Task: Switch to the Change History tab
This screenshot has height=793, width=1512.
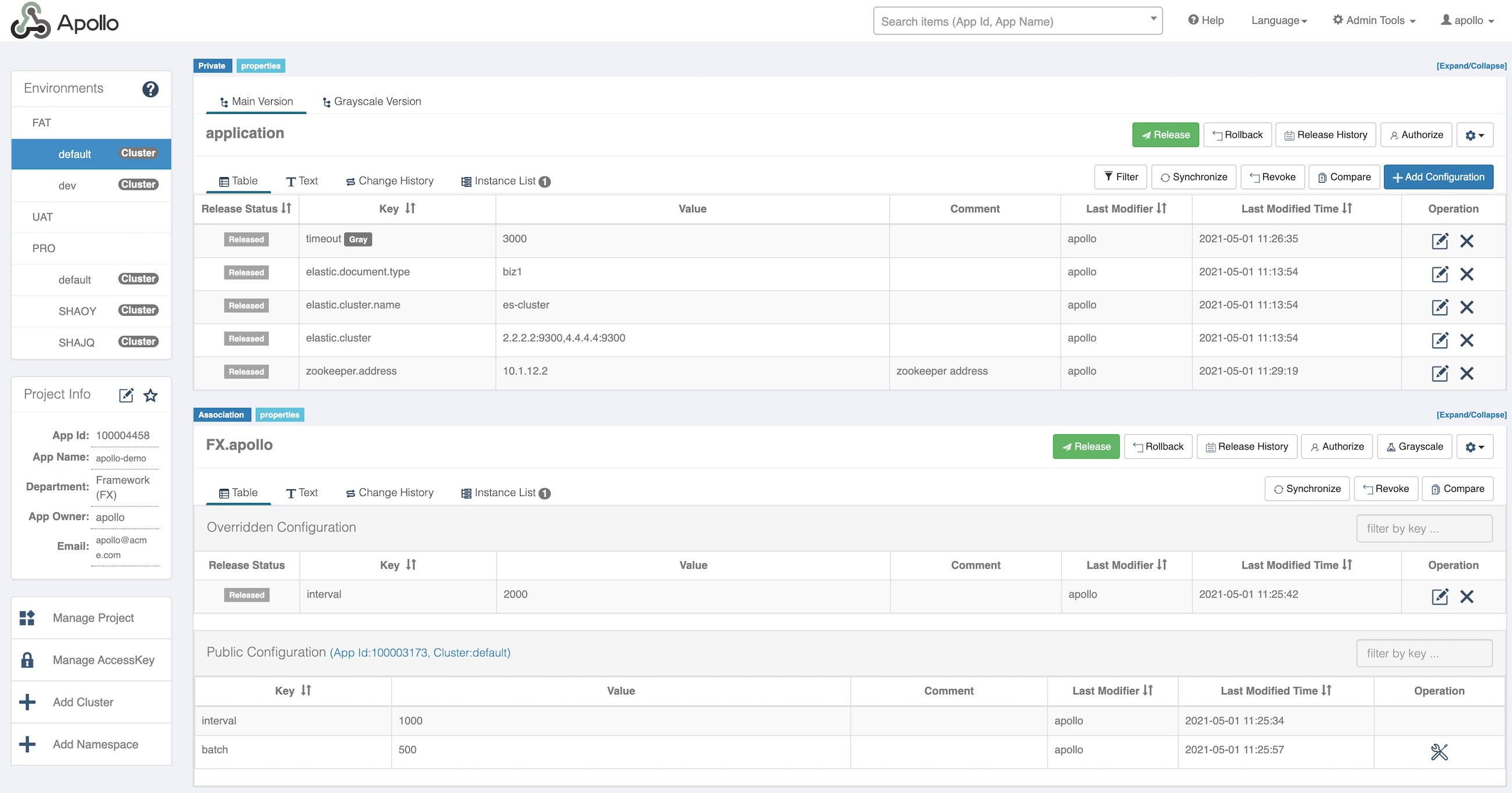Action: [x=390, y=181]
